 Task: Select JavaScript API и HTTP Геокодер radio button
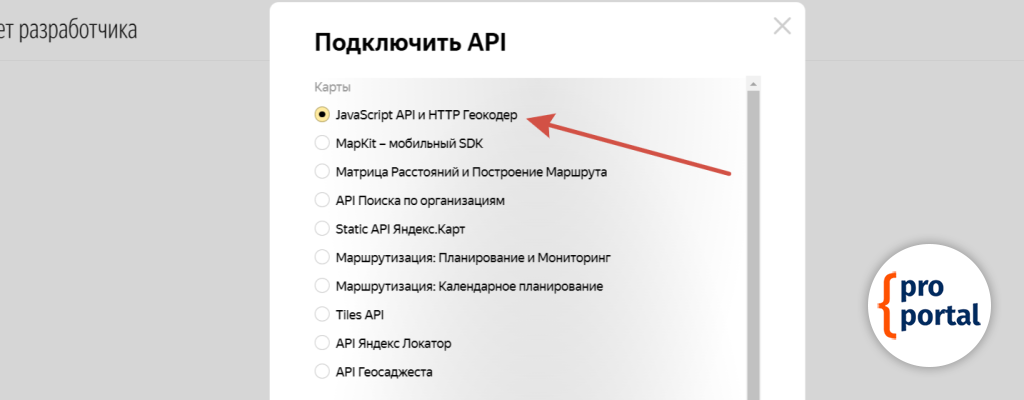pyautogui.click(x=322, y=114)
